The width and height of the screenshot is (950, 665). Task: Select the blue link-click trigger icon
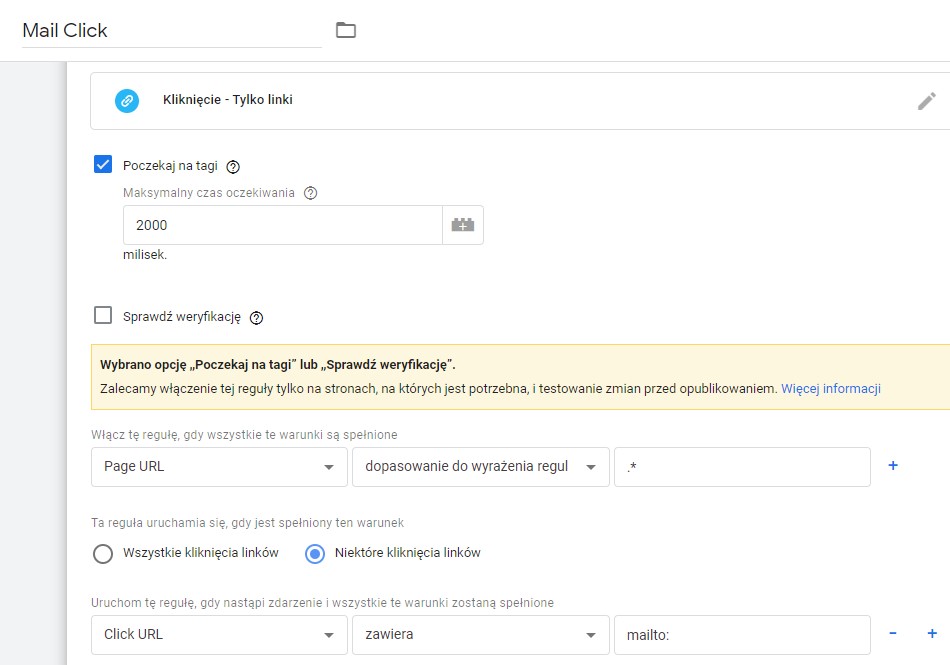click(x=126, y=100)
